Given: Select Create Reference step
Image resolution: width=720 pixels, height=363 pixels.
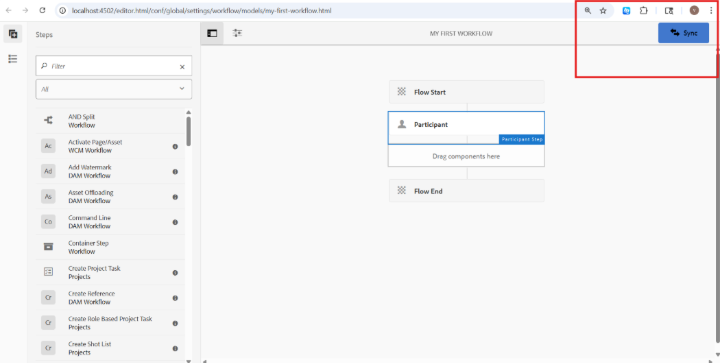Looking at the screenshot, I should 110,297.
